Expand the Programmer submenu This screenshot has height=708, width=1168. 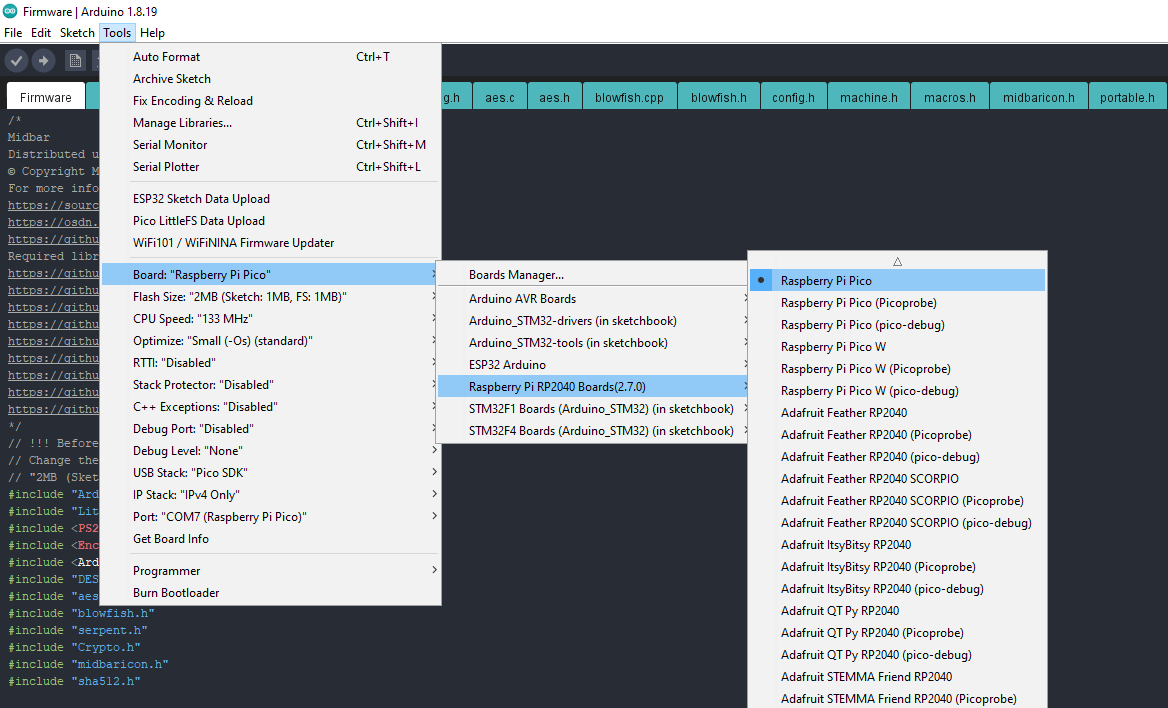(271, 571)
